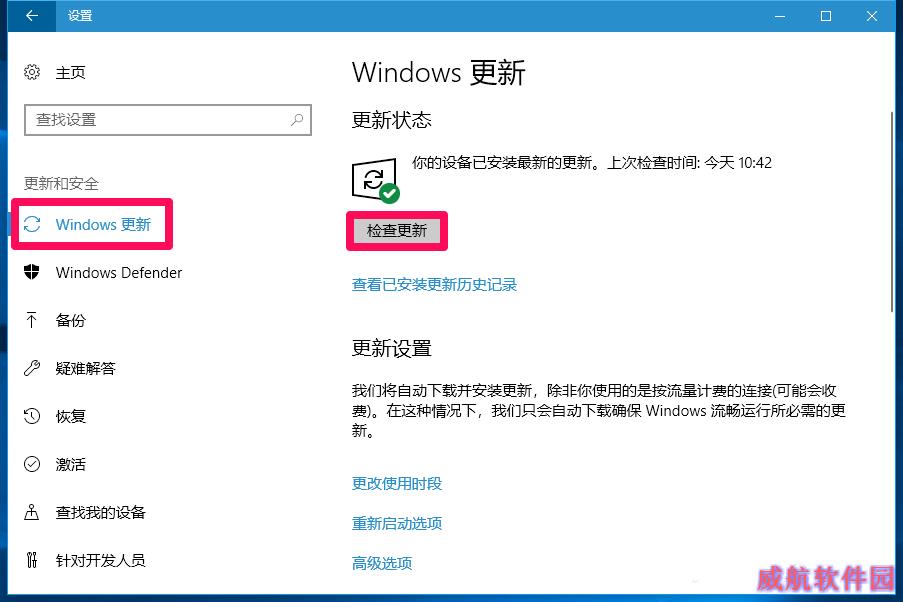The height and width of the screenshot is (602, 903).
Task: Open the 重新启动选项 link
Action: pos(397,524)
